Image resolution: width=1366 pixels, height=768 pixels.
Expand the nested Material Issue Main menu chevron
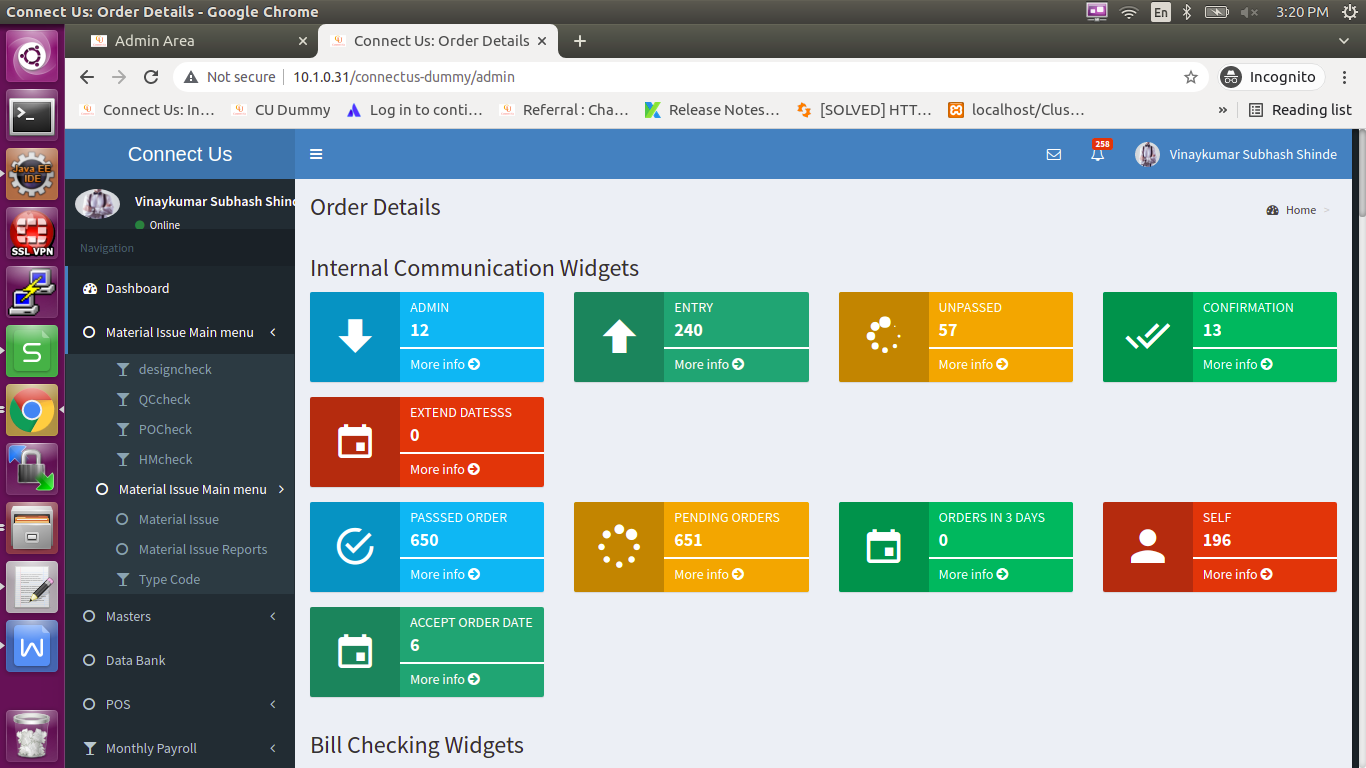[x=282, y=489]
